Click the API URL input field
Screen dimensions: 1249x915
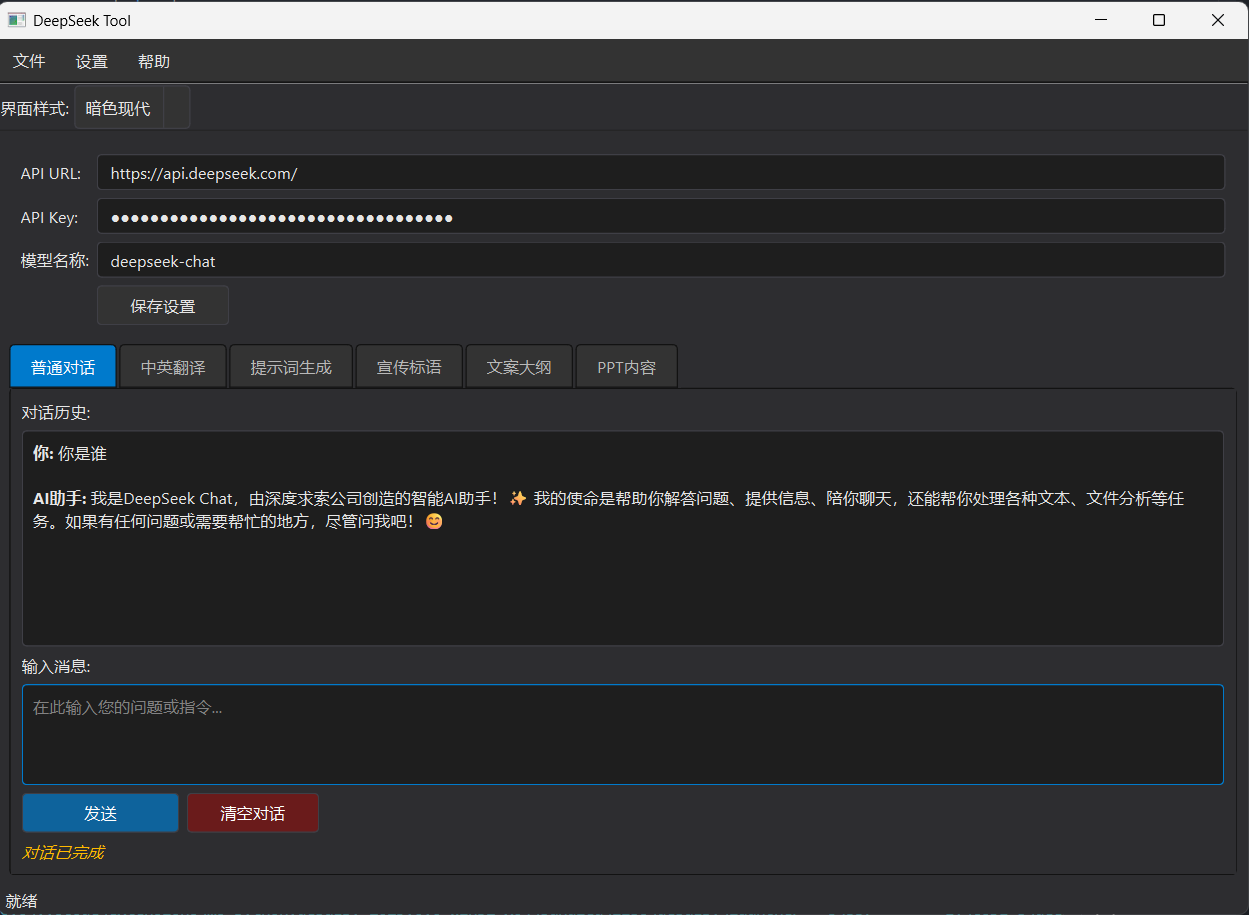coord(661,173)
